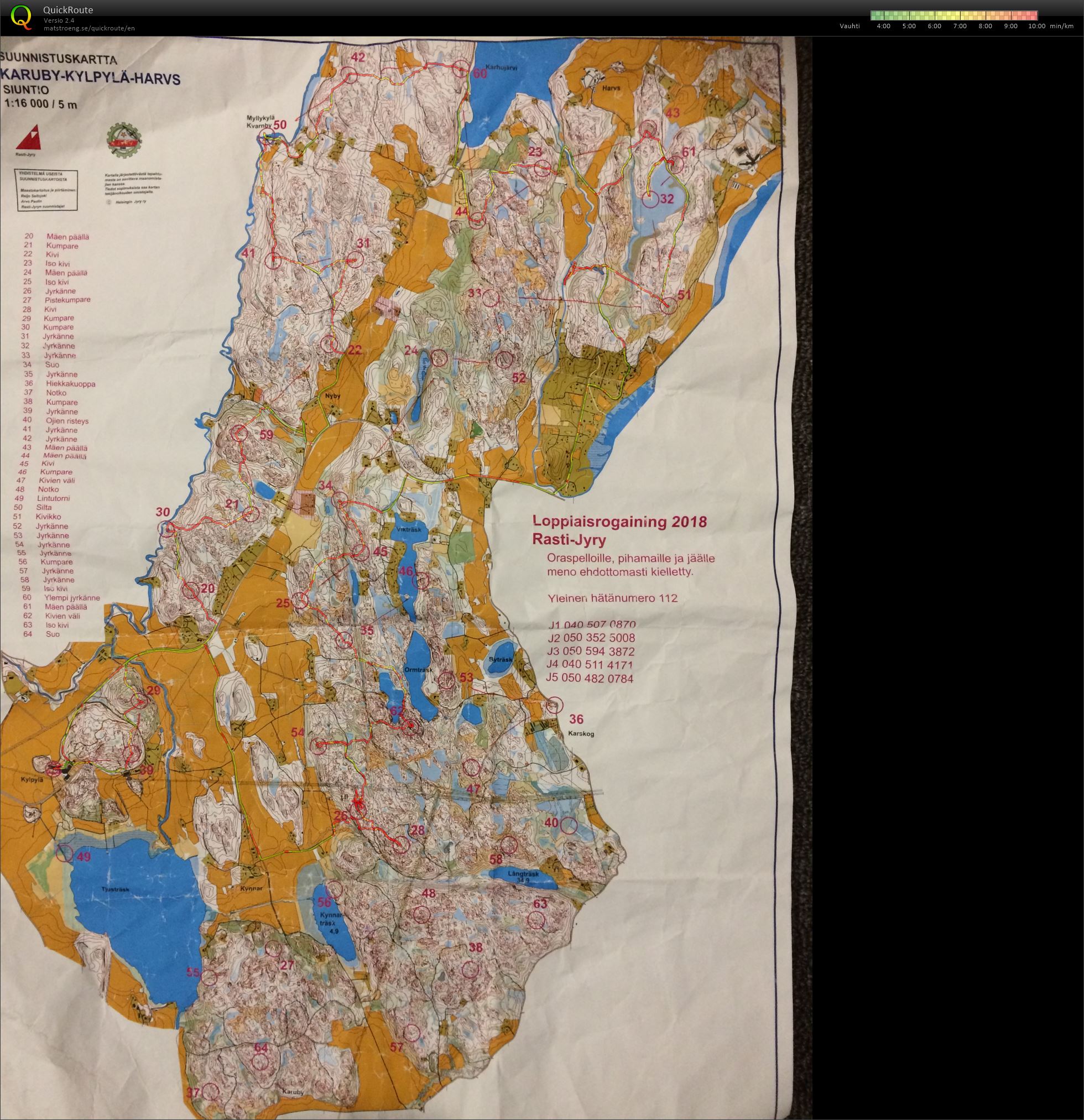Click control circle 36 near Karskog

(x=554, y=706)
